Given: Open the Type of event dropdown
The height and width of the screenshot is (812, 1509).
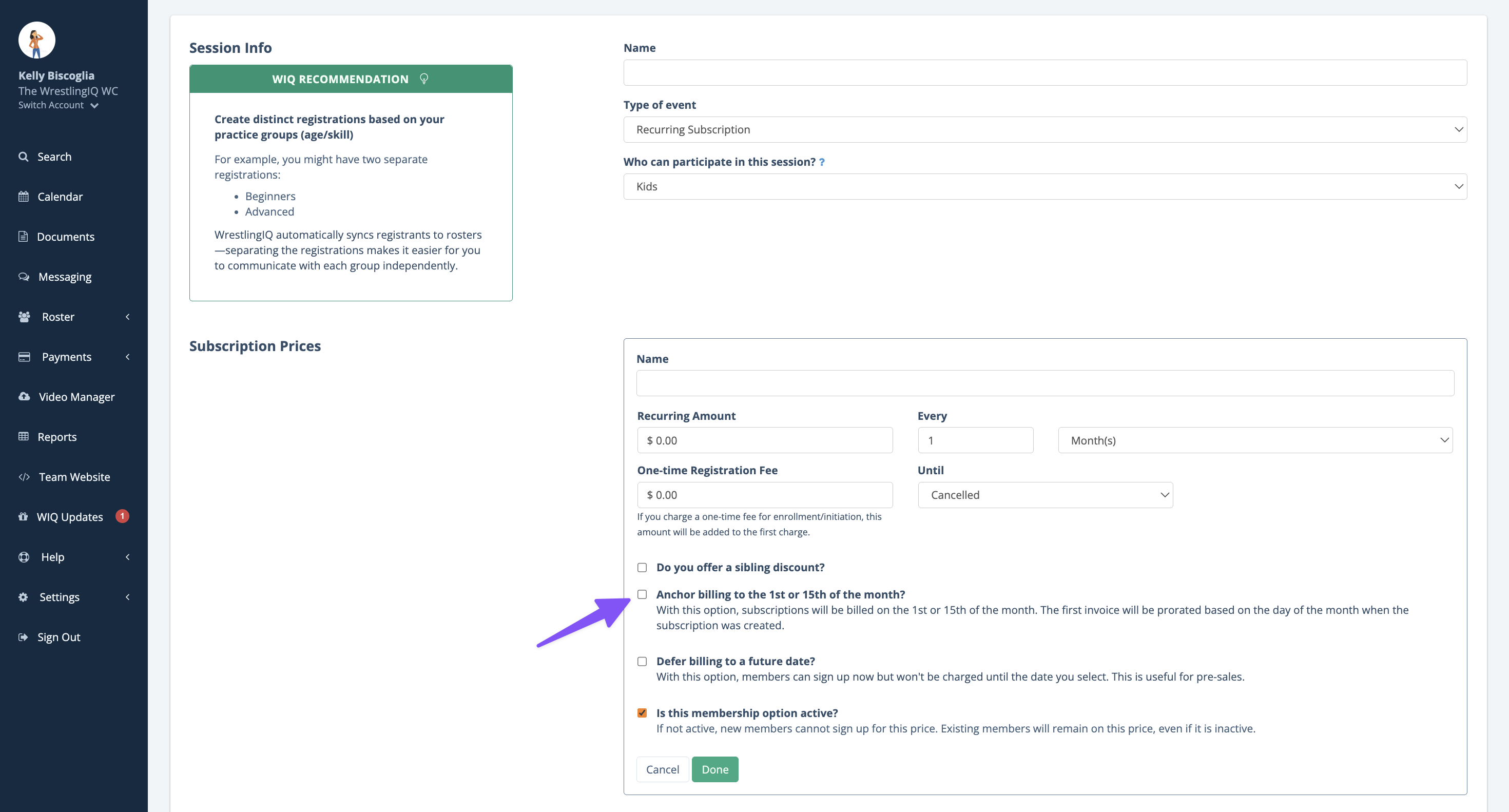Looking at the screenshot, I should click(1044, 129).
